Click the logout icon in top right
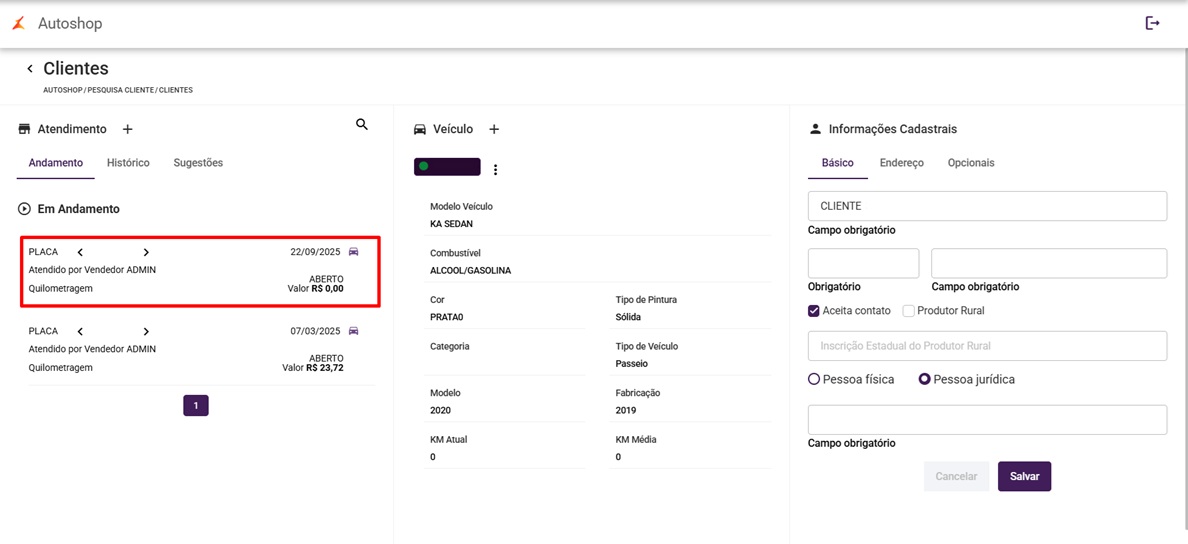This screenshot has height=544, width=1188. 1152,23
